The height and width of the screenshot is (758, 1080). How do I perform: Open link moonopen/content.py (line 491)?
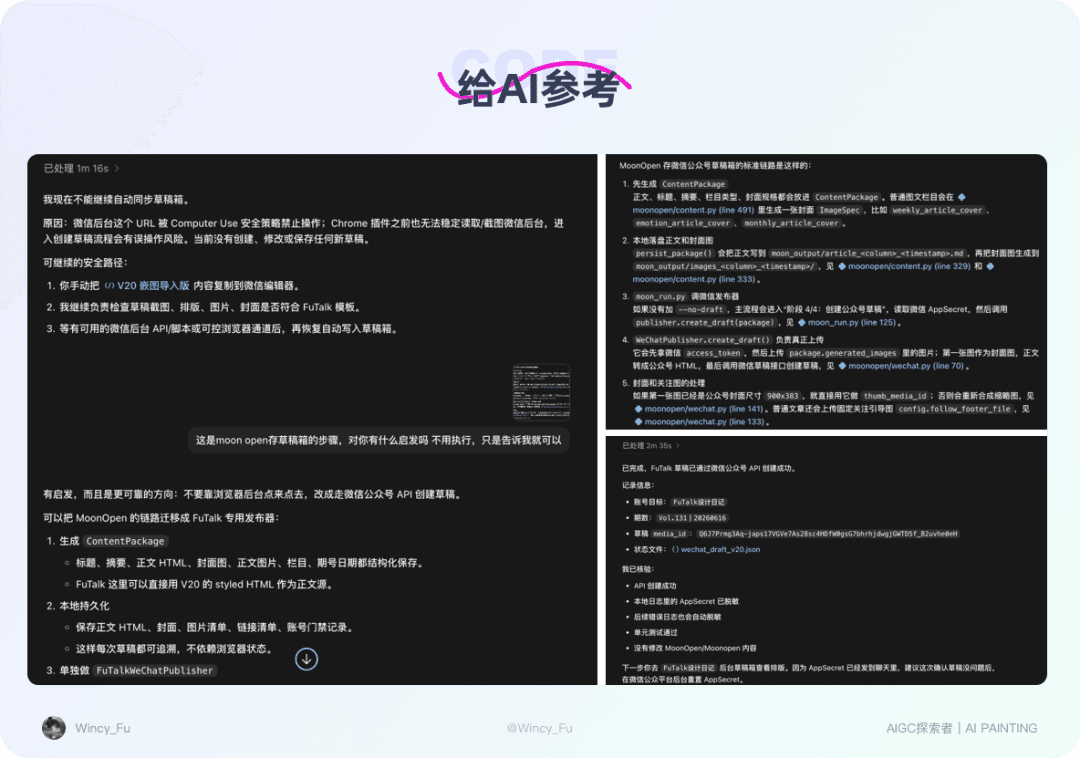coord(693,210)
